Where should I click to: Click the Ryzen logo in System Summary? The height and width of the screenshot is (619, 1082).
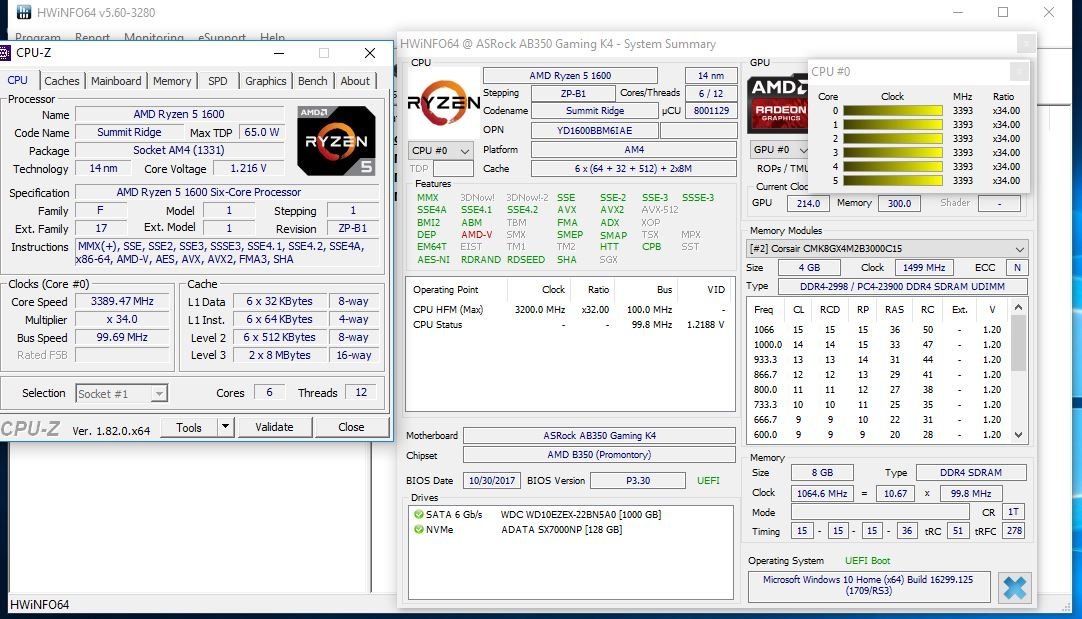[444, 103]
